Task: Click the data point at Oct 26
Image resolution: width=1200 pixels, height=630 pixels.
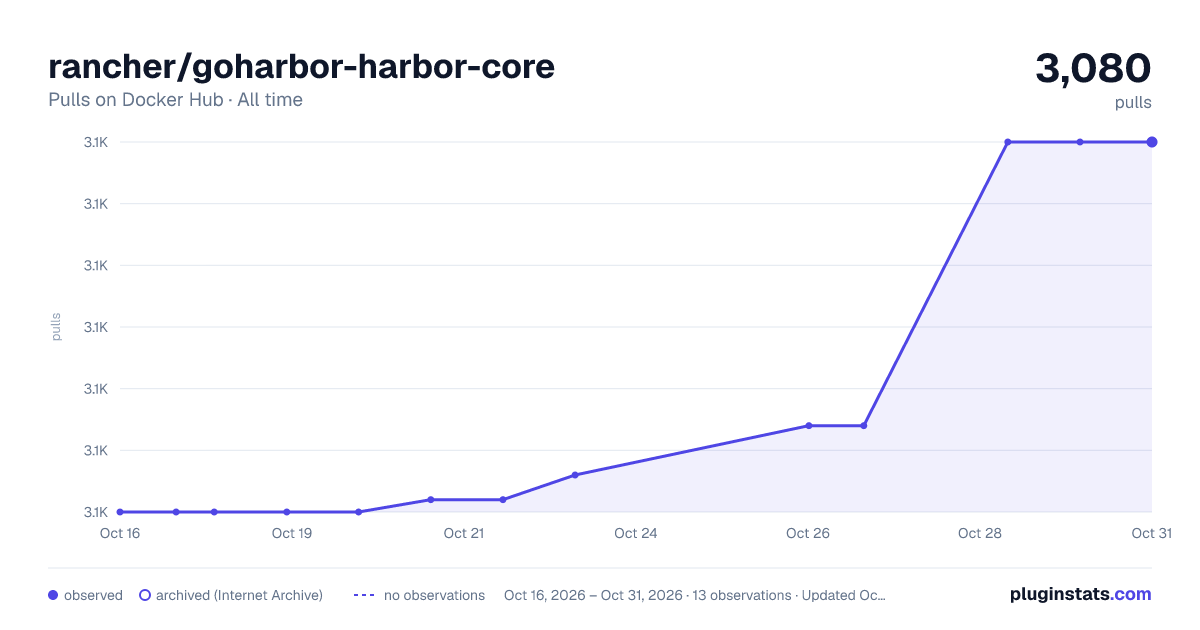Action: 809,426
